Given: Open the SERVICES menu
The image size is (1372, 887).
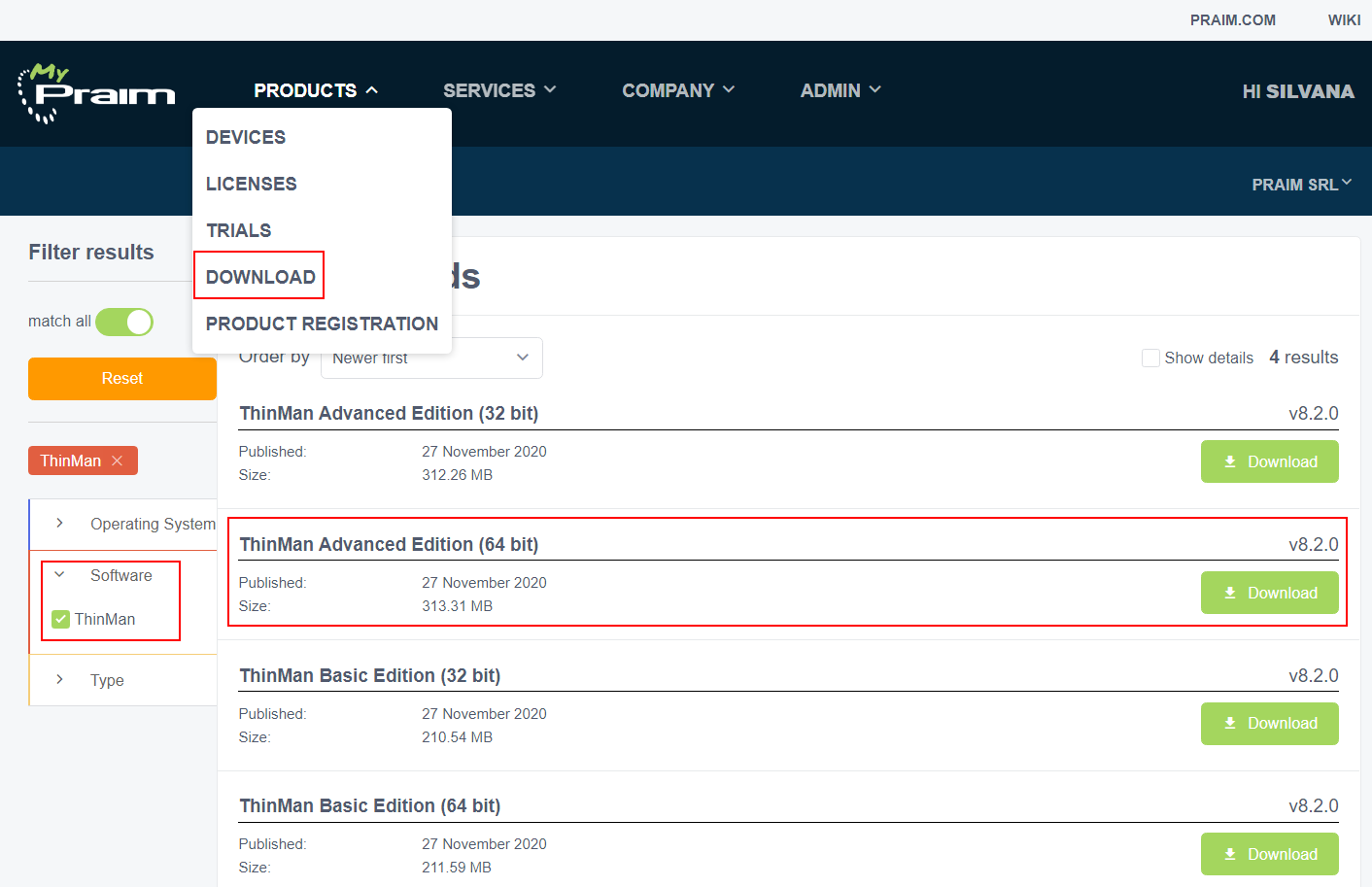Looking at the screenshot, I should point(499,90).
